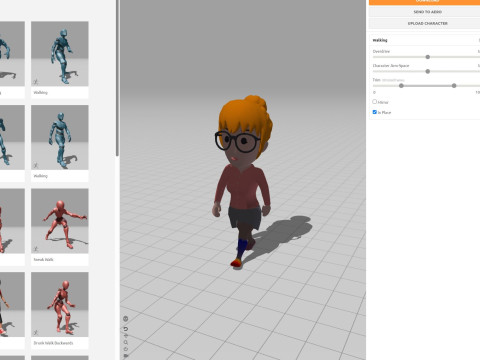This screenshot has height=360, width=480.
Task: Click the Trim slider start handle
Action: pos(401,86)
